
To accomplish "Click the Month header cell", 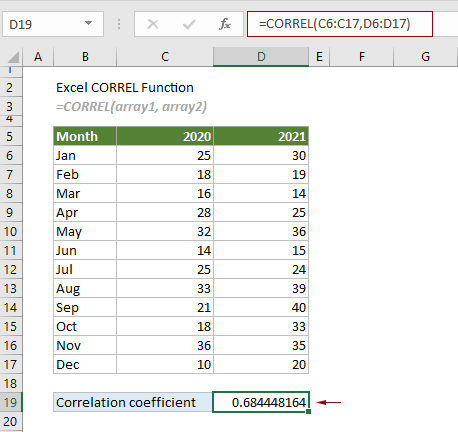I will coord(85,136).
